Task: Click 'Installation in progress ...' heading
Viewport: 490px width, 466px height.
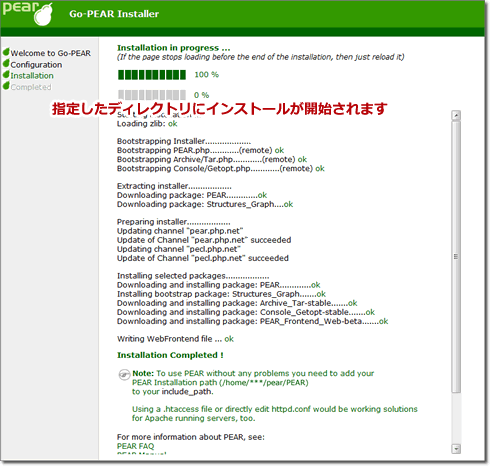Action: click(x=174, y=48)
